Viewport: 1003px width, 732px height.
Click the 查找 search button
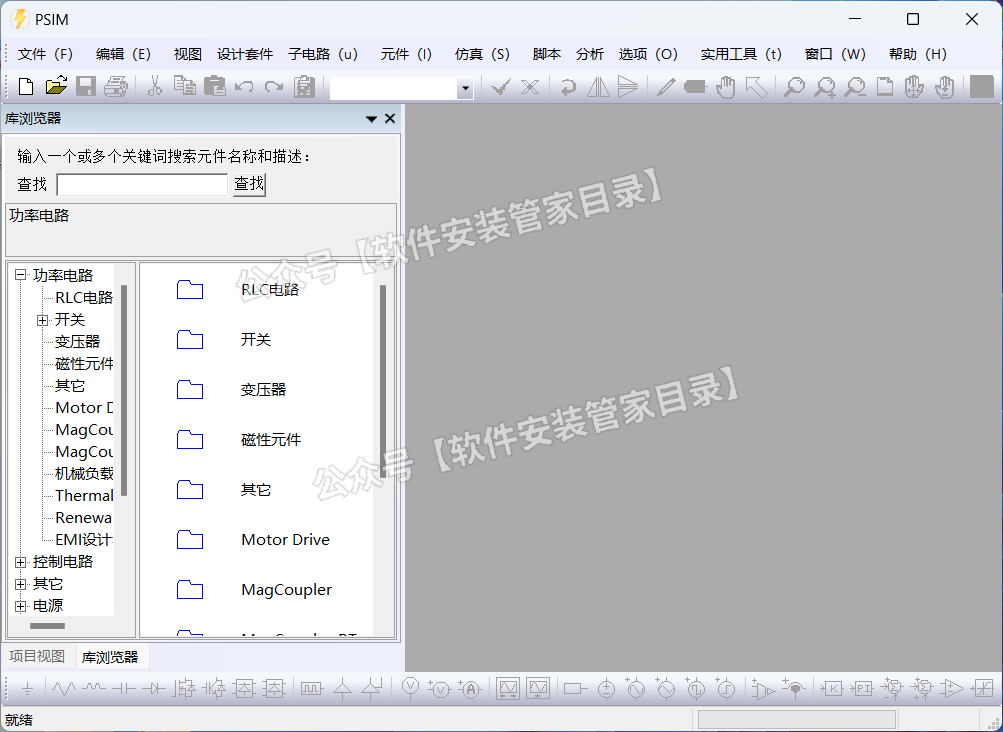point(249,184)
